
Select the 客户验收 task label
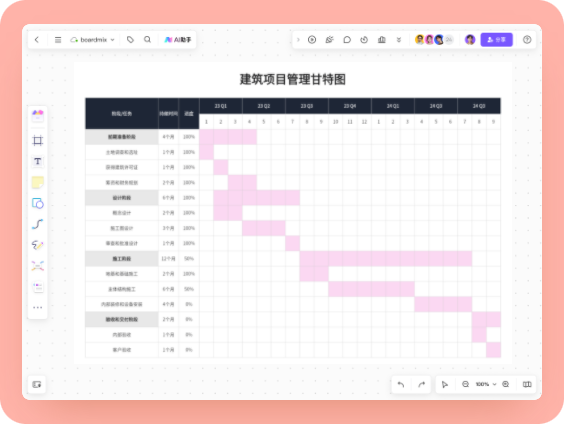[122, 350]
